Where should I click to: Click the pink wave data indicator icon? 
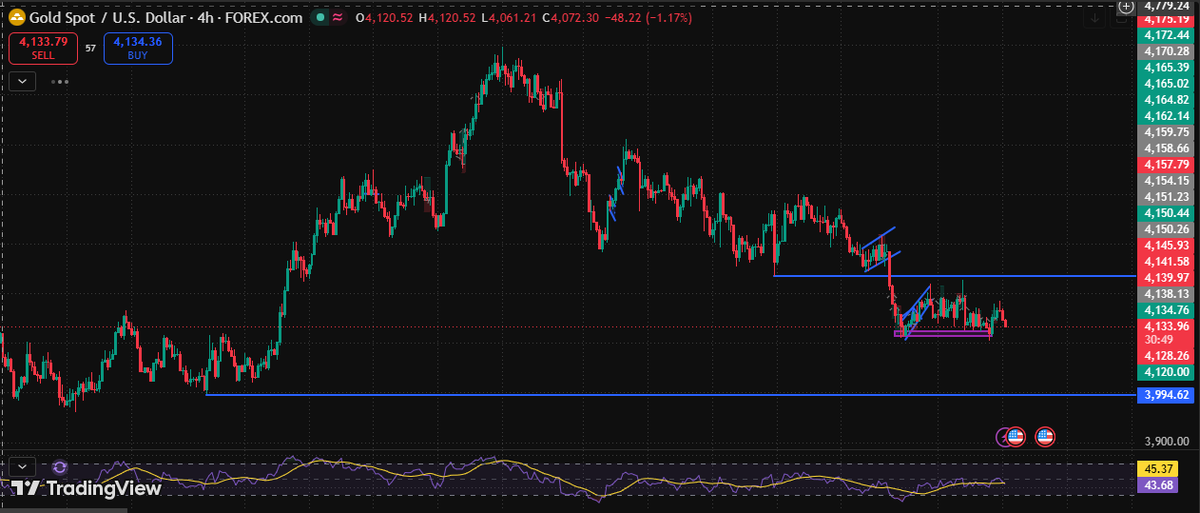click(338, 18)
